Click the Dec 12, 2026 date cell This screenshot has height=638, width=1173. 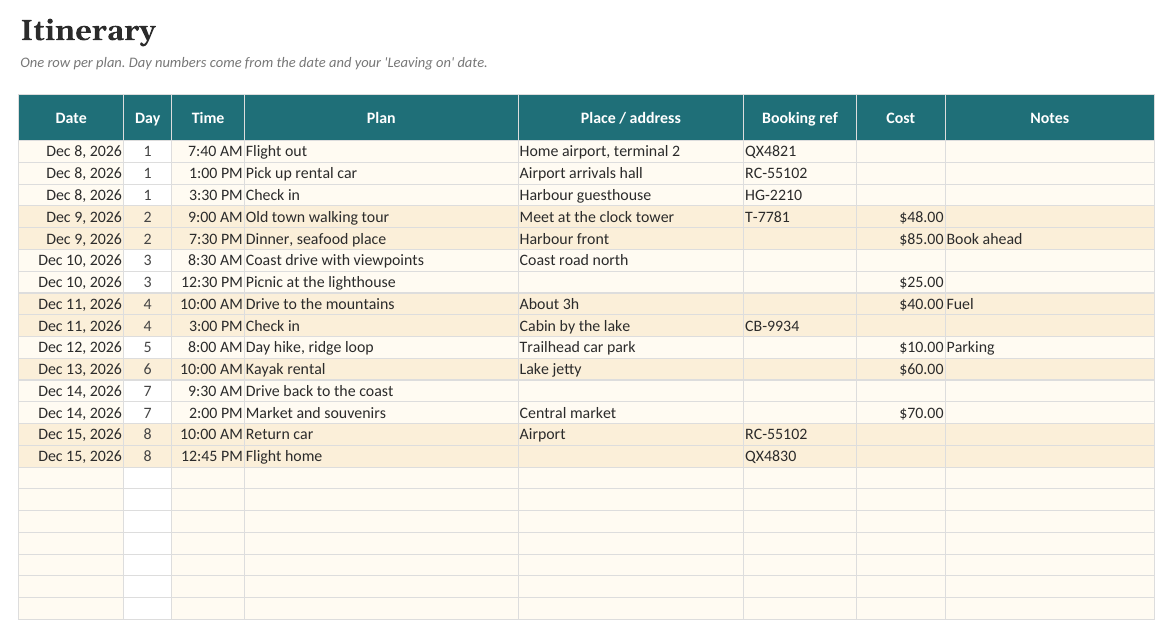71,347
